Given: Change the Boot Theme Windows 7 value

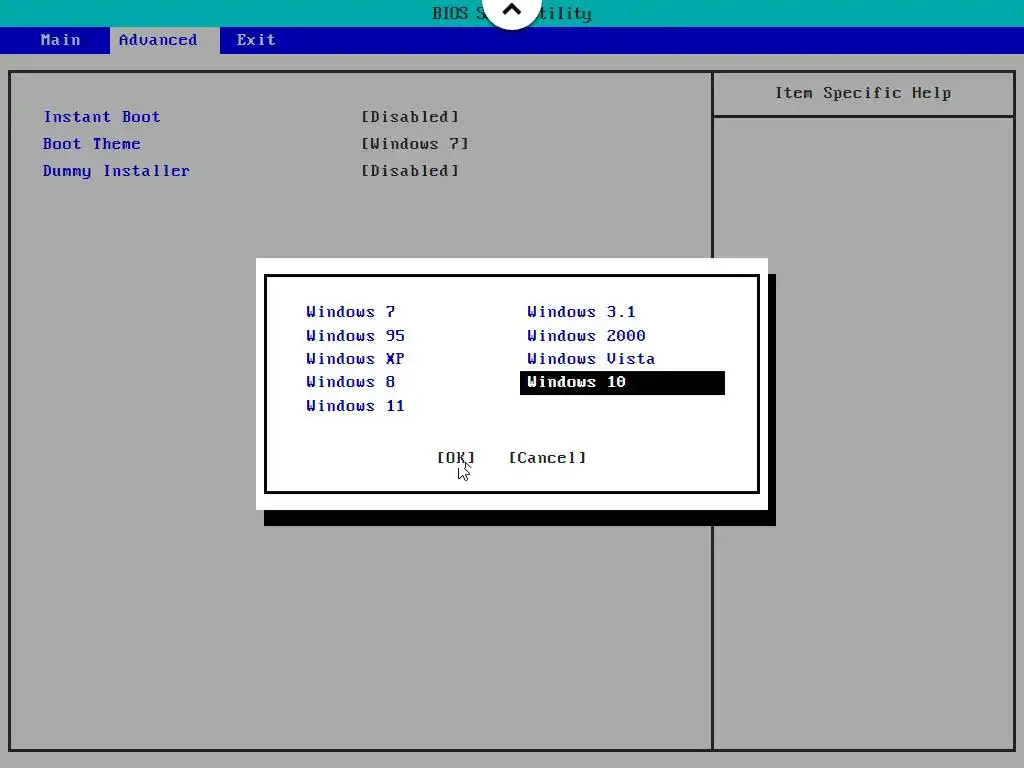Looking at the screenshot, I should 415,144.
